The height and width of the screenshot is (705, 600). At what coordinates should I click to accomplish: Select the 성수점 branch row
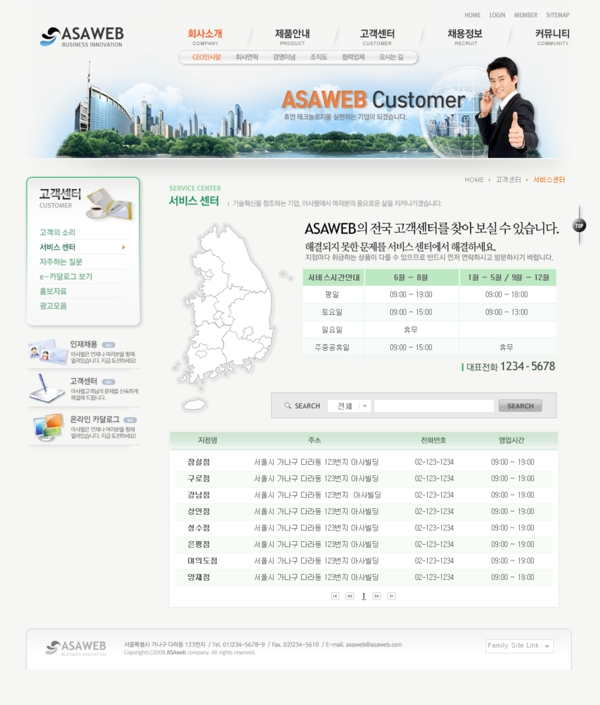(363, 528)
